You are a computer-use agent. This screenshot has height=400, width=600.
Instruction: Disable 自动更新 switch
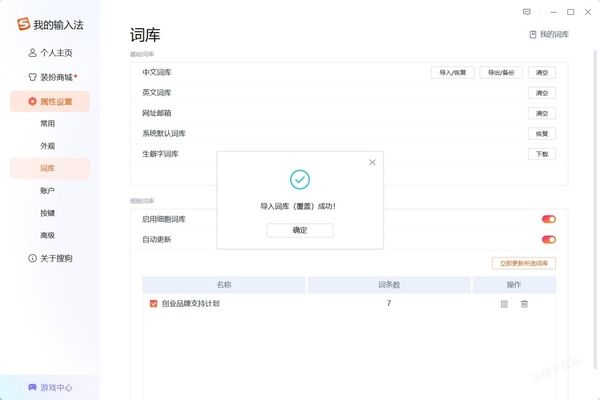coord(548,239)
